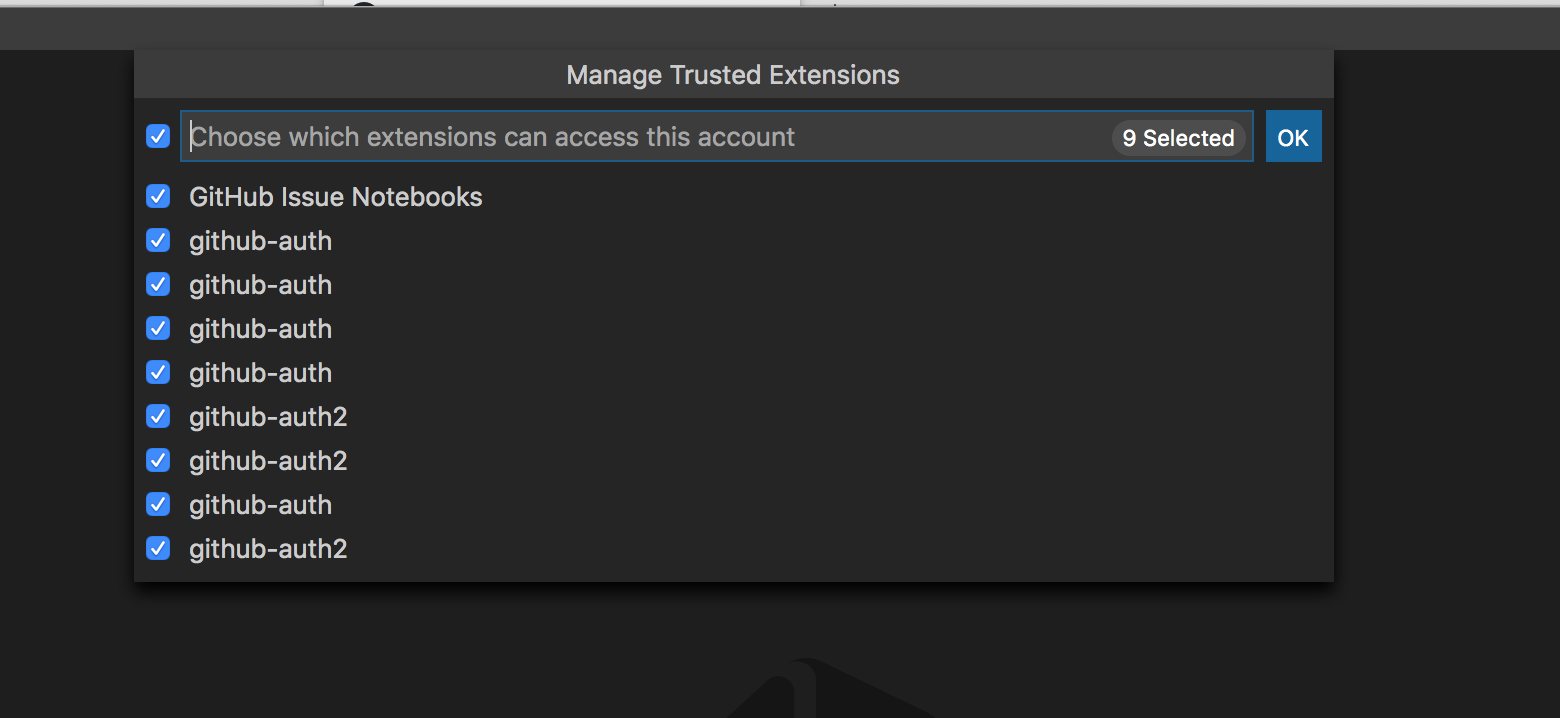Select the first github-auth list item
Image resolution: width=1560 pixels, height=718 pixels.
tap(260, 240)
